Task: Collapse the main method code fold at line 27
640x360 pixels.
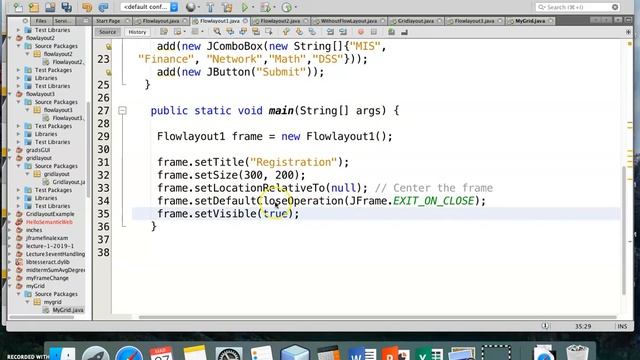Action: [x=122, y=111]
